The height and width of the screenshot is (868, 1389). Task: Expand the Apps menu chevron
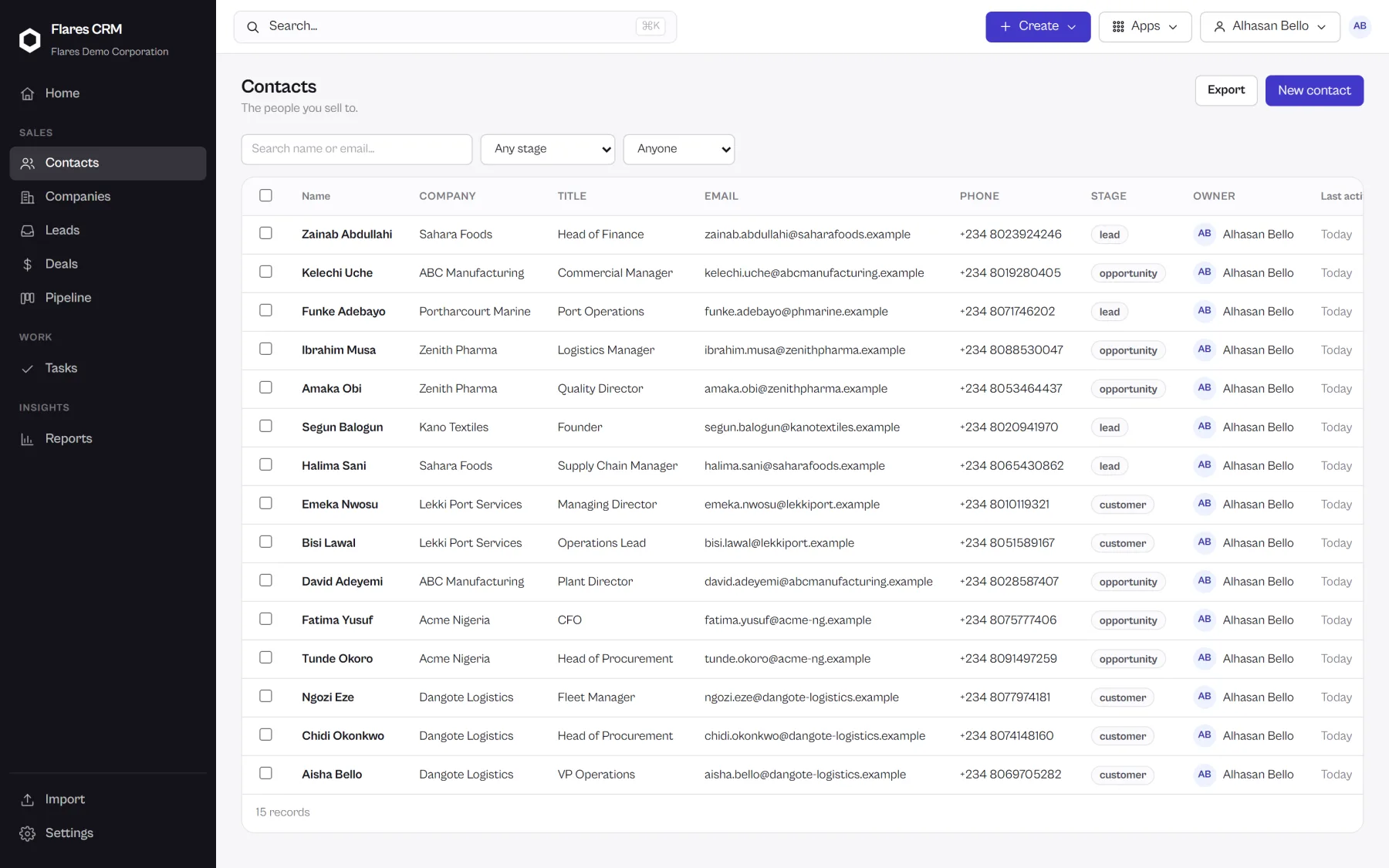1173,27
